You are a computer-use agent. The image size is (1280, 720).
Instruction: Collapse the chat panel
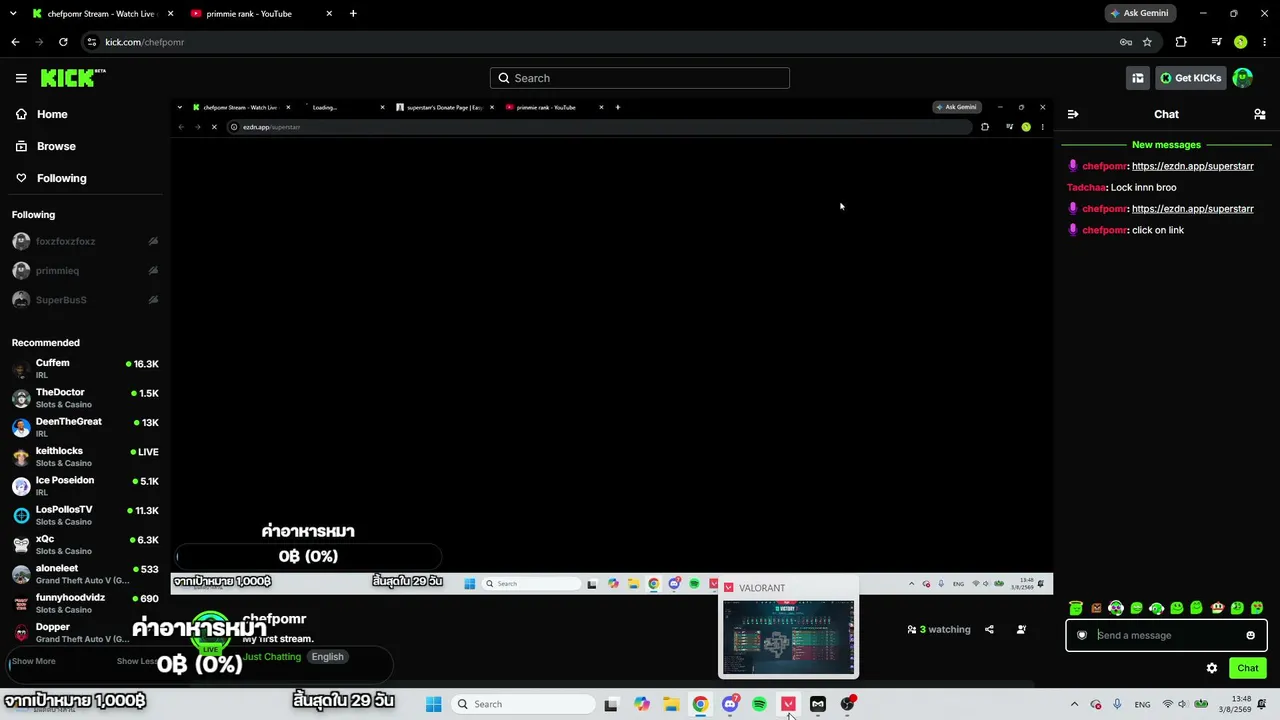tap(1073, 114)
